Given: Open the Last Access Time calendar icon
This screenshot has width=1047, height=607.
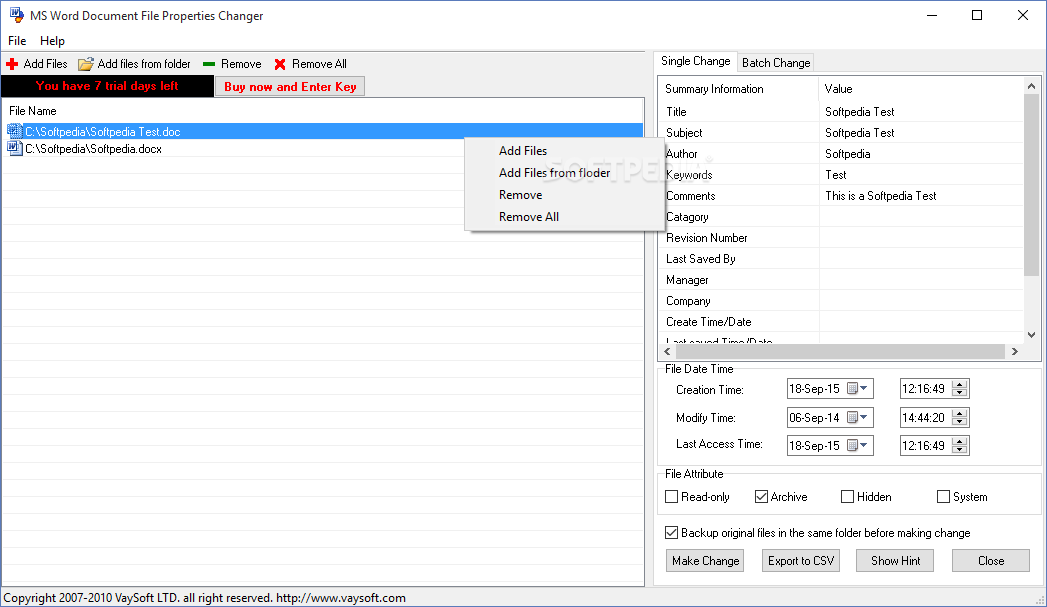Looking at the screenshot, I should [852, 445].
